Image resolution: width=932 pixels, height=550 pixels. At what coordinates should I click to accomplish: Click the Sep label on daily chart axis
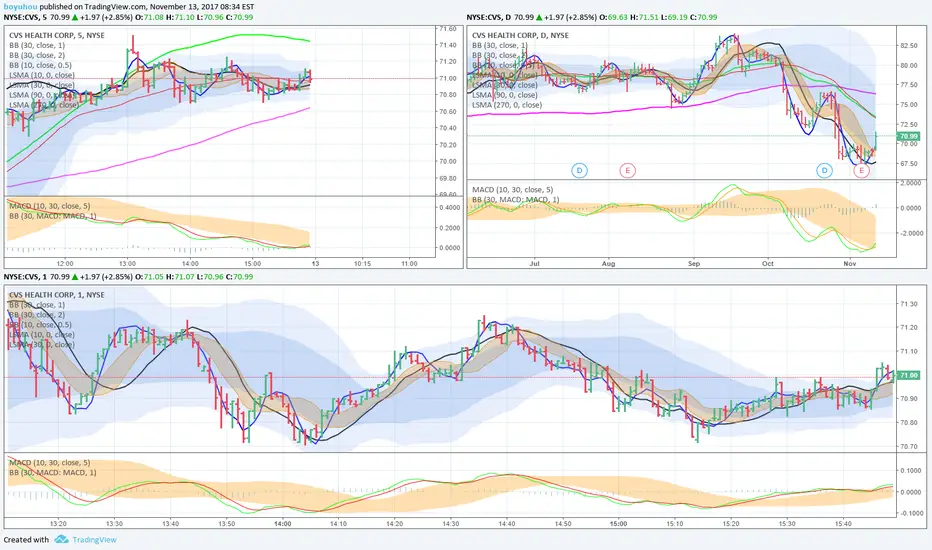coord(694,263)
